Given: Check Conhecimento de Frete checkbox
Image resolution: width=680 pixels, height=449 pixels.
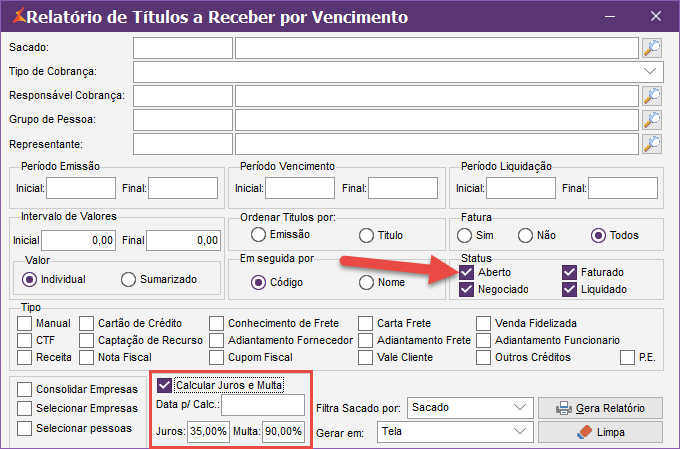Looking at the screenshot, I should coord(216,324).
